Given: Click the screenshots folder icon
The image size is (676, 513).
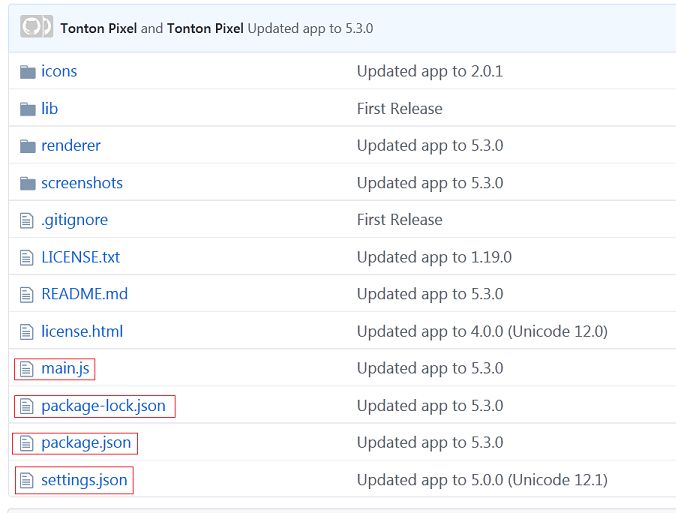Looking at the screenshot, I should pyautogui.click(x=28, y=183).
